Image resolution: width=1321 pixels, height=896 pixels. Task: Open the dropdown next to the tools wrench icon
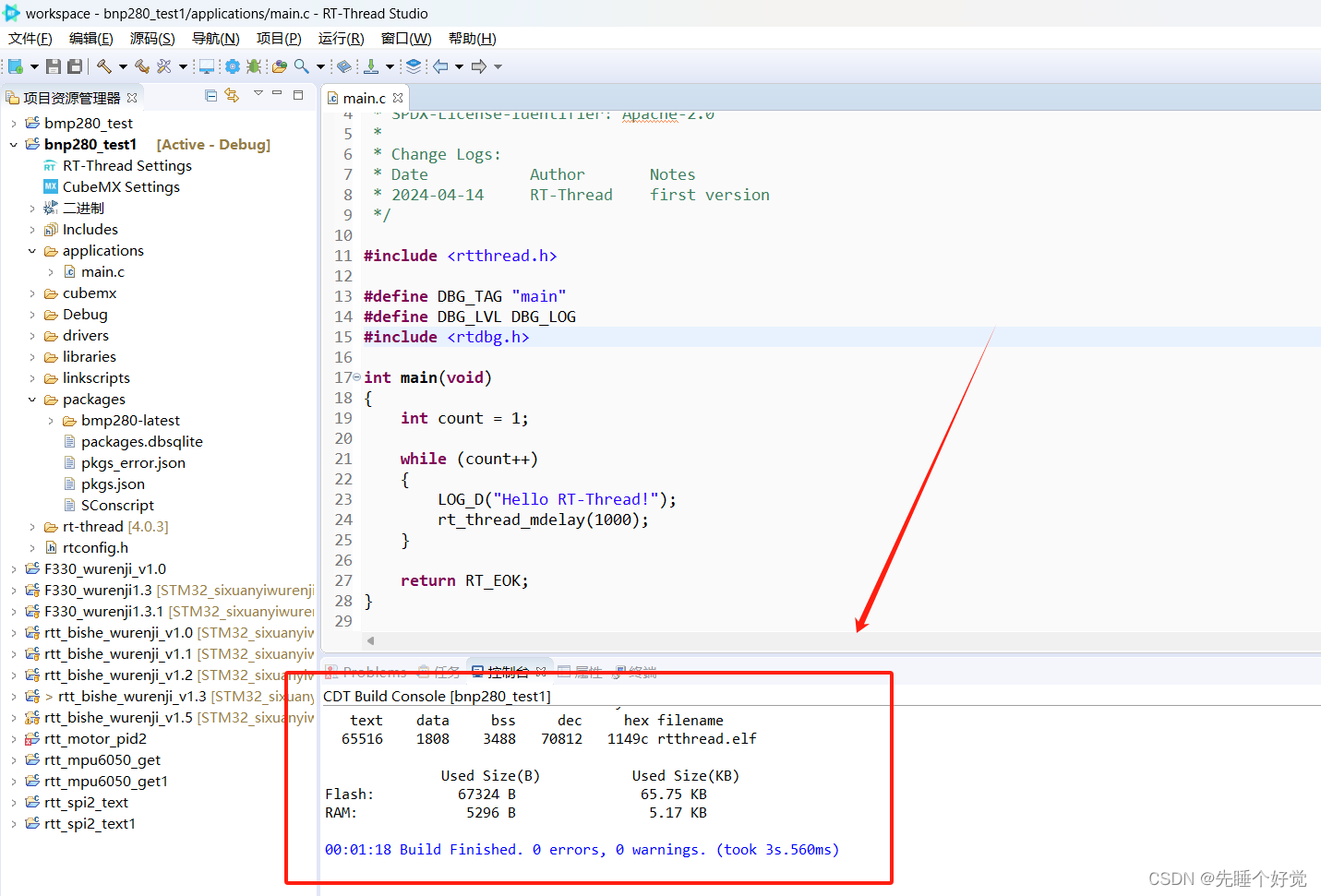click(183, 66)
